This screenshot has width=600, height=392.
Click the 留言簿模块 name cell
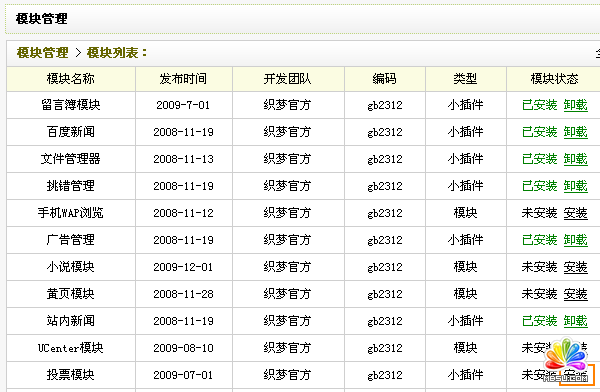[x=71, y=105]
